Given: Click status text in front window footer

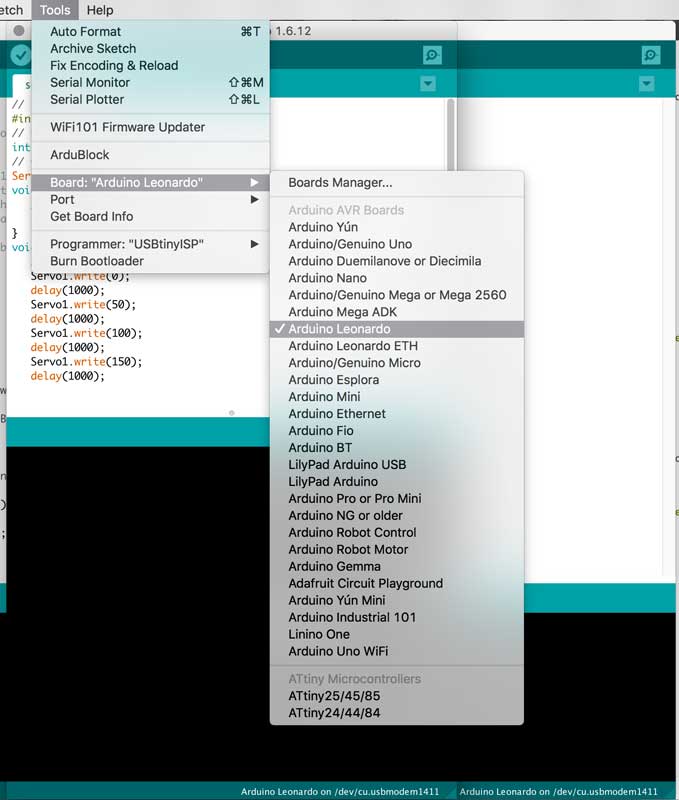Looking at the screenshot, I should [340, 791].
